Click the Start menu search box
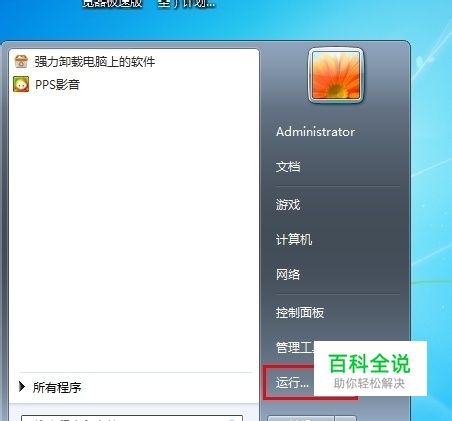This screenshot has width=452, height=421. [132, 418]
